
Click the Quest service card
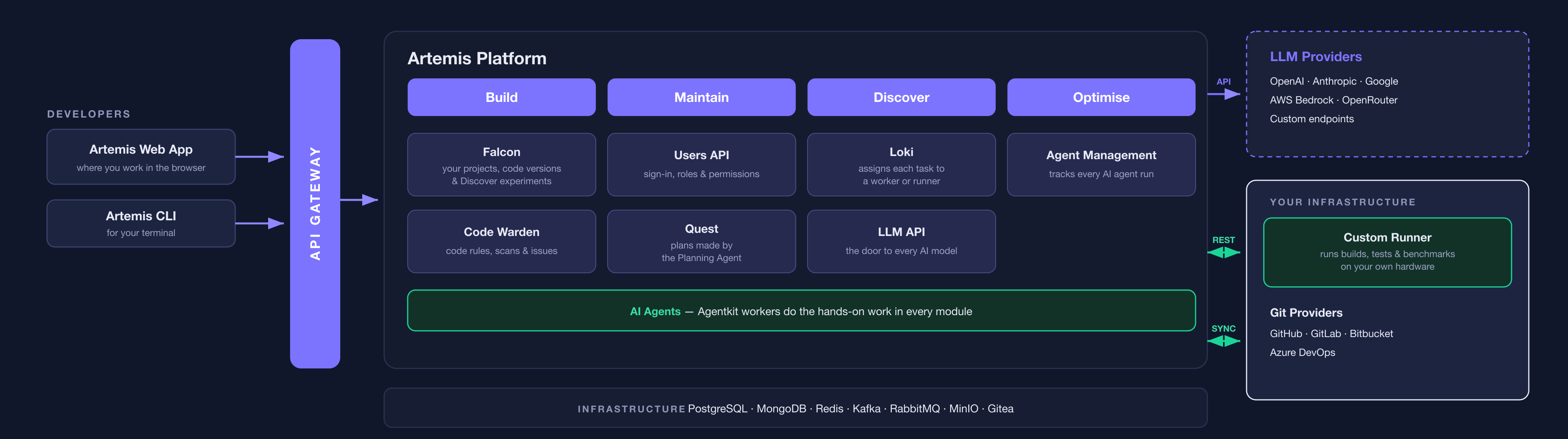coord(701,241)
